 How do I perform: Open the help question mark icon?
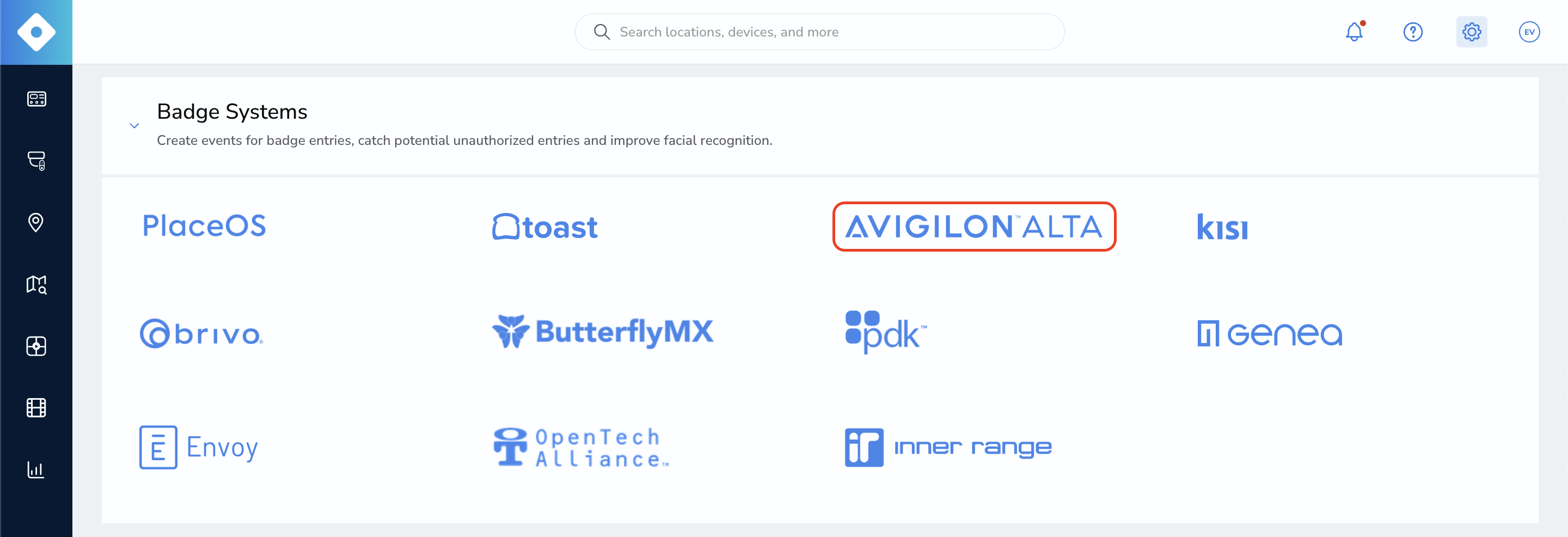[1413, 32]
